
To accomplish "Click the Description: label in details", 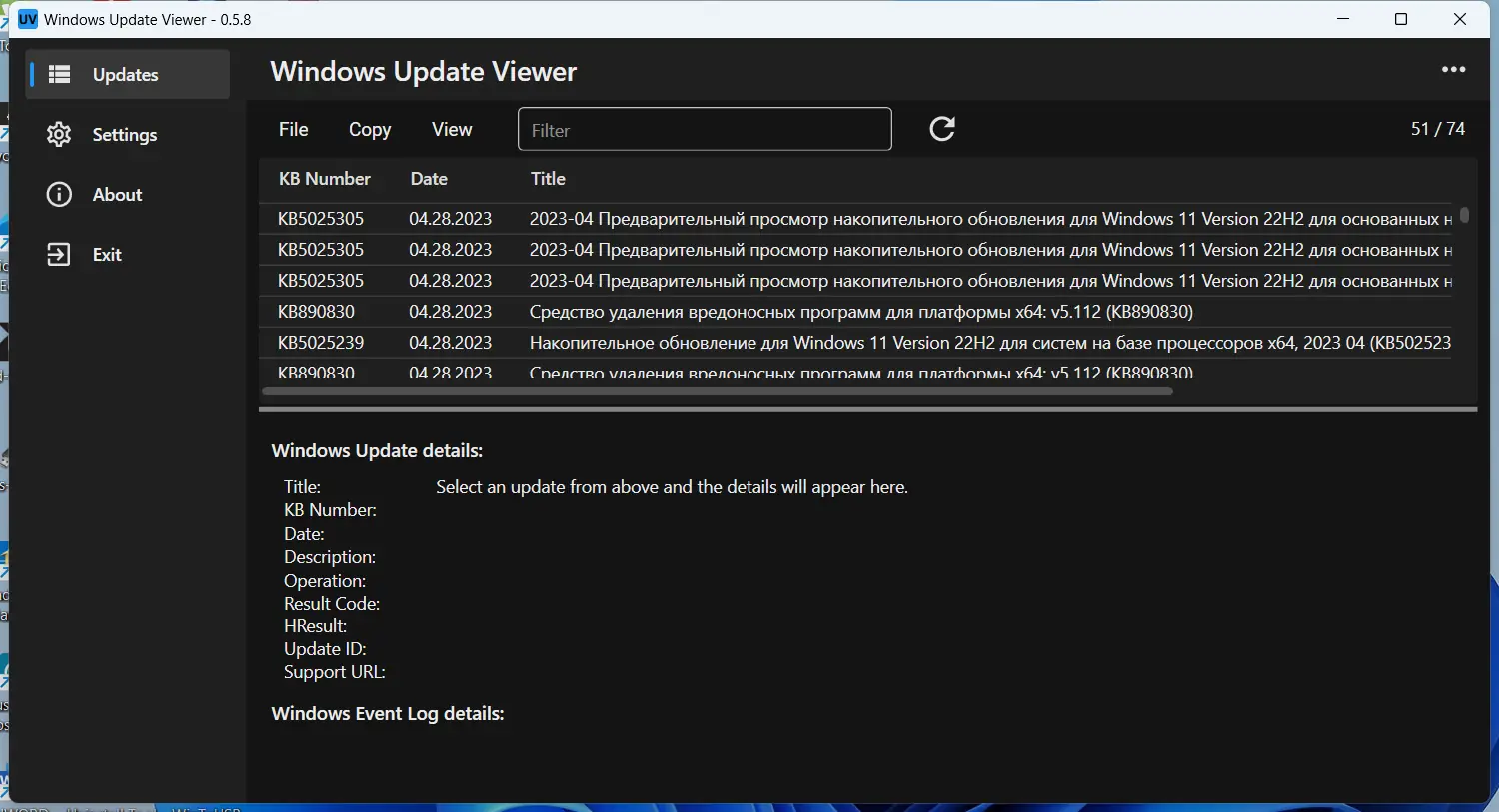I will [x=330, y=557].
